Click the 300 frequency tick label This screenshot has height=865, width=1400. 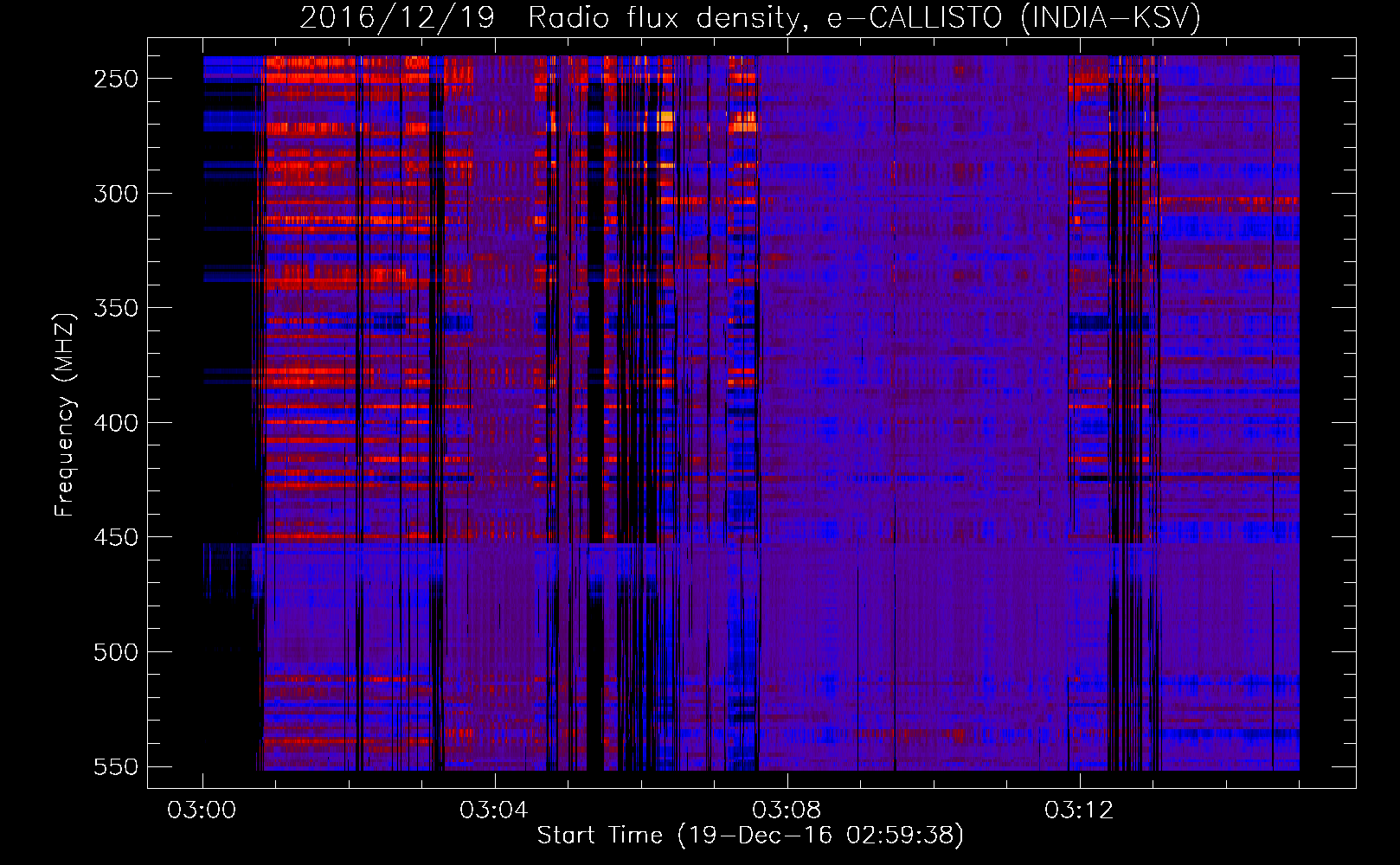point(116,194)
